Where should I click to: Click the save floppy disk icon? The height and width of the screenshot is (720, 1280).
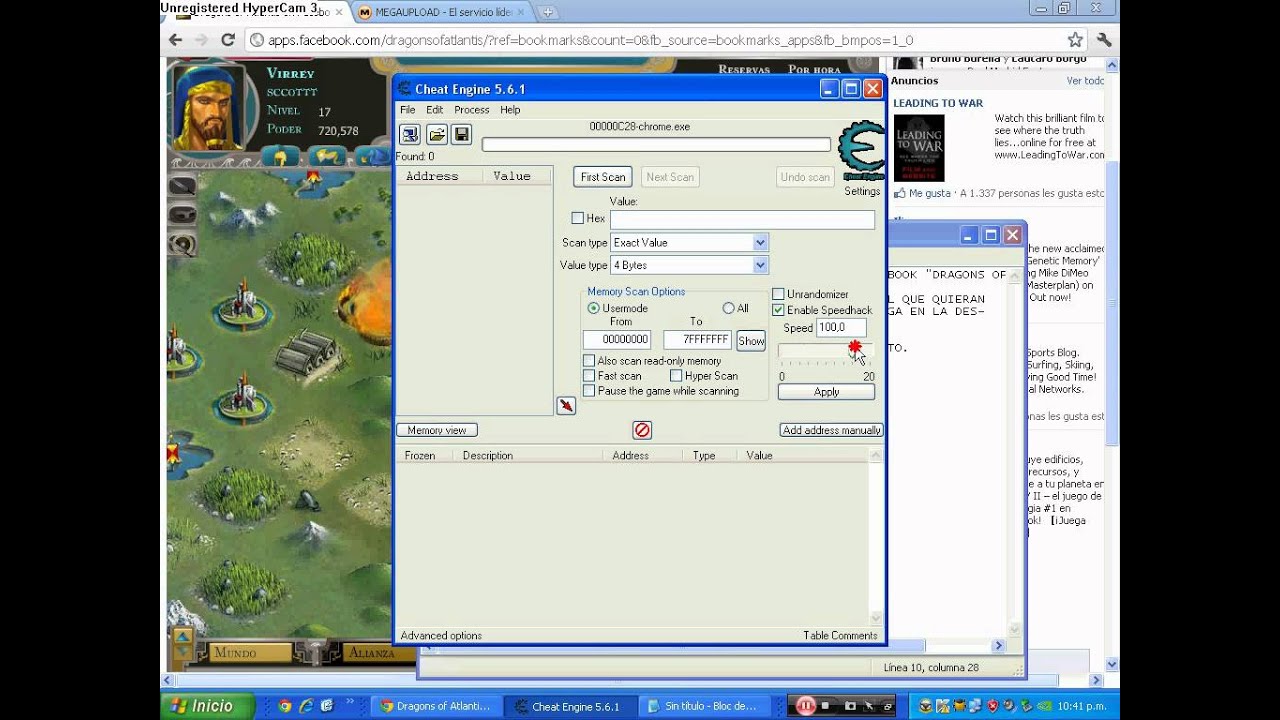pos(461,134)
